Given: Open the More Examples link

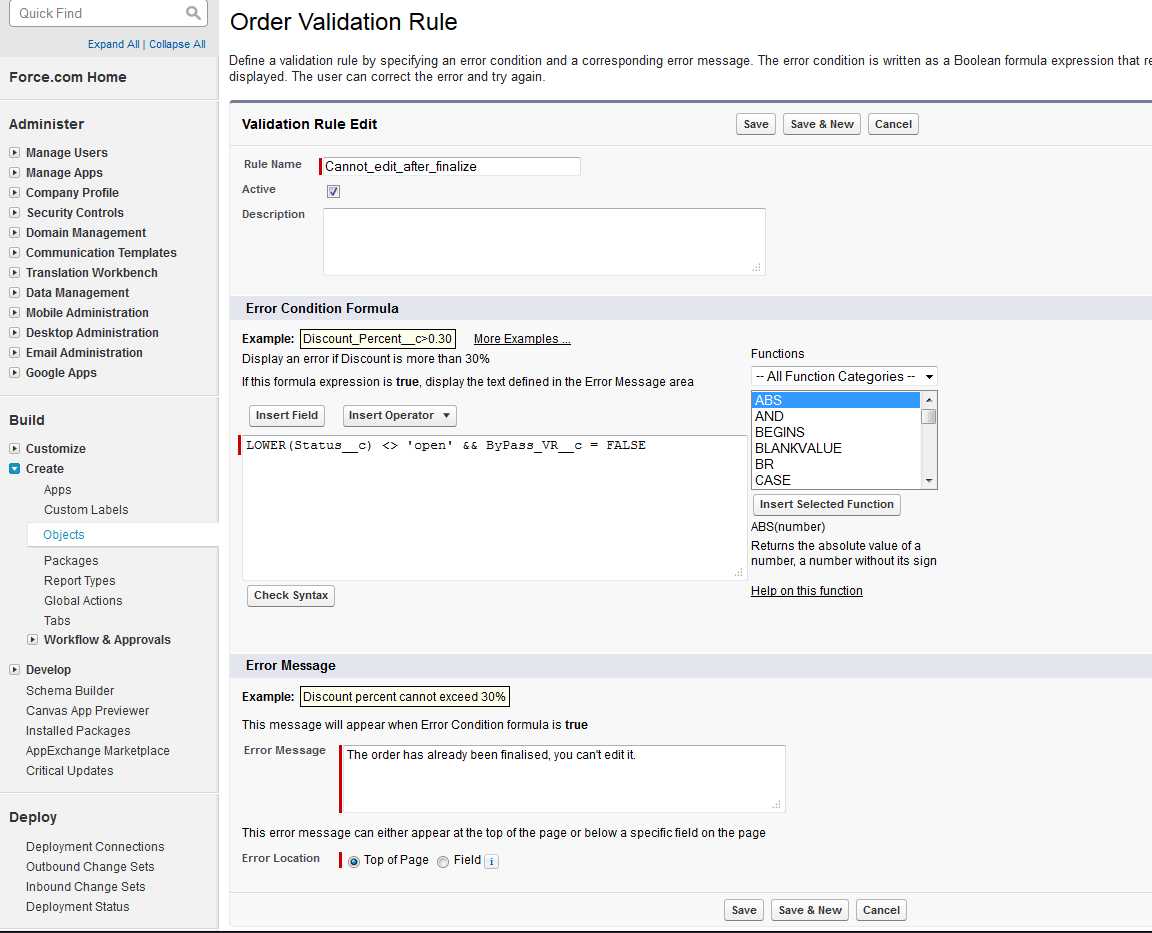Looking at the screenshot, I should coord(522,339).
